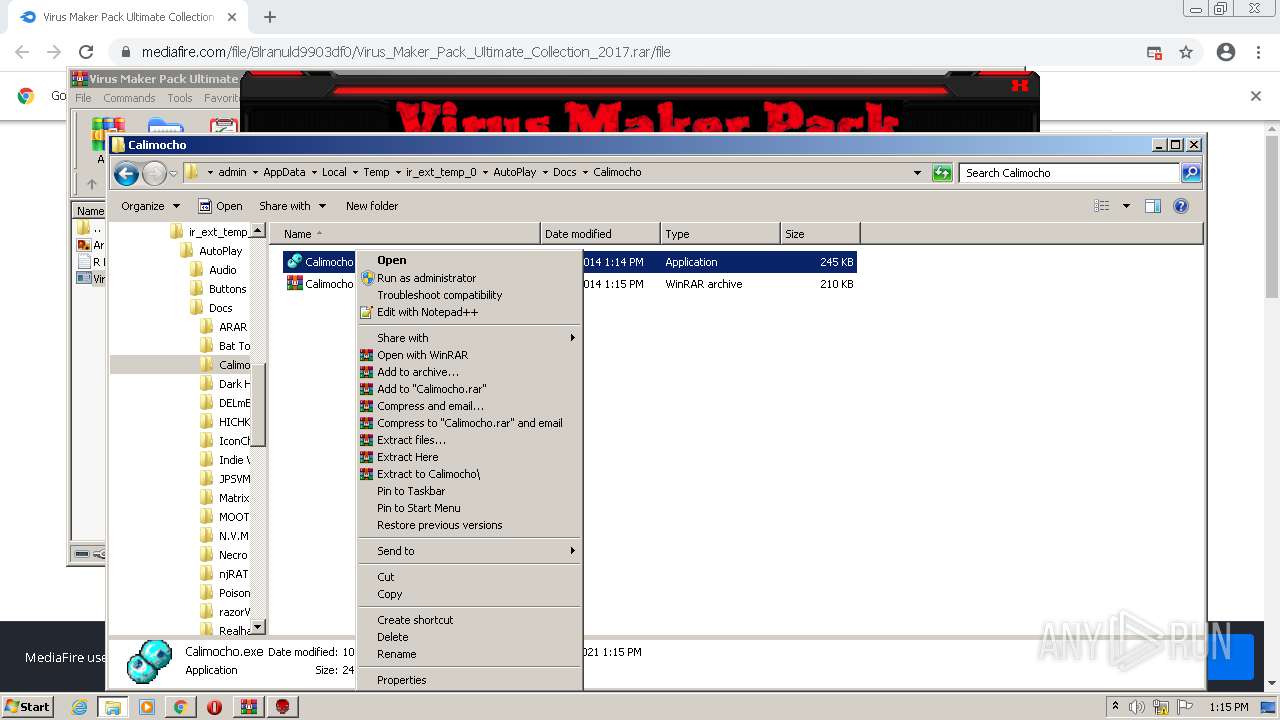Click the green refresh icon beside address bar
1280x720 pixels.
tap(942, 173)
